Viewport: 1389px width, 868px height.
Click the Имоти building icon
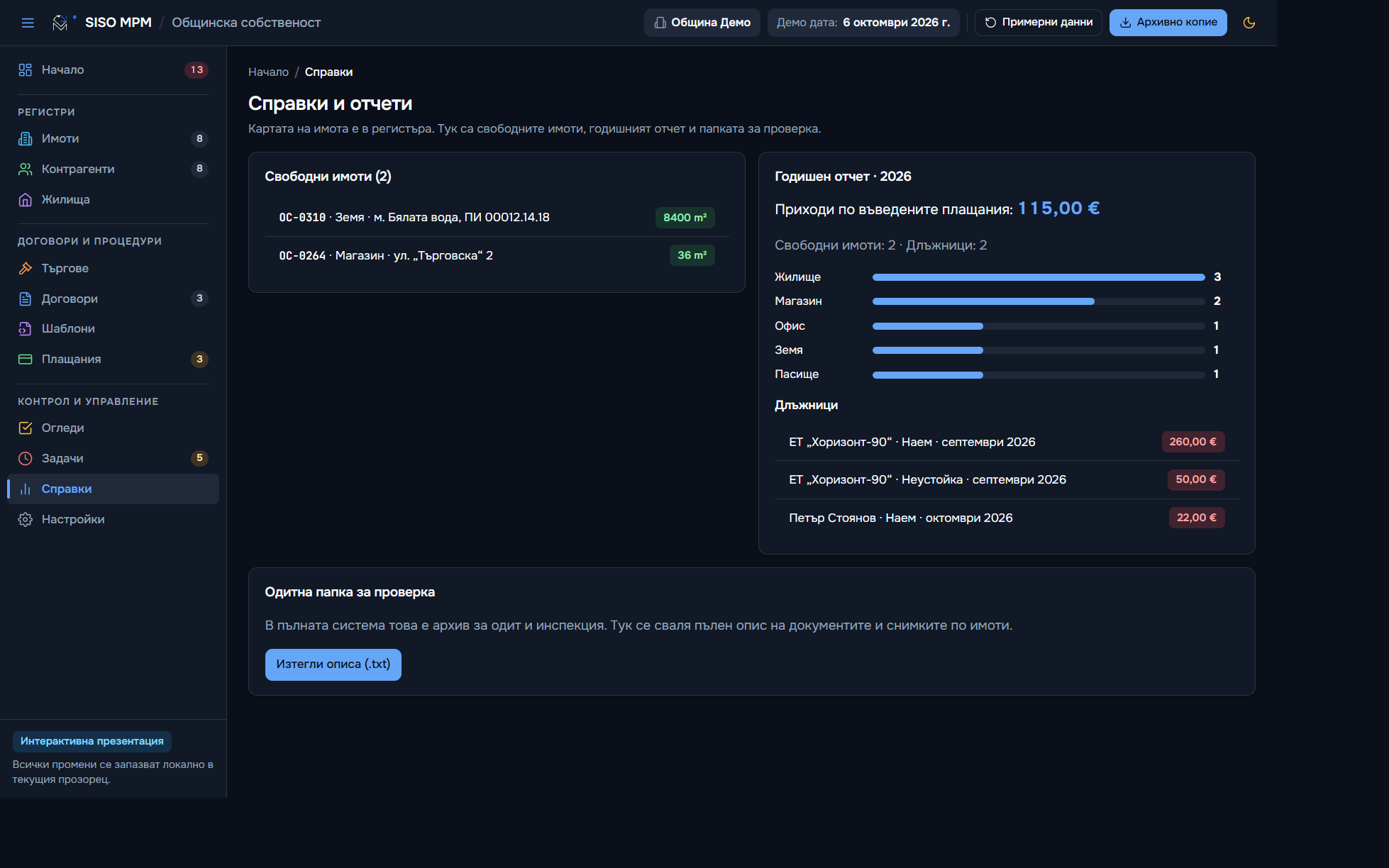[x=25, y=138]
